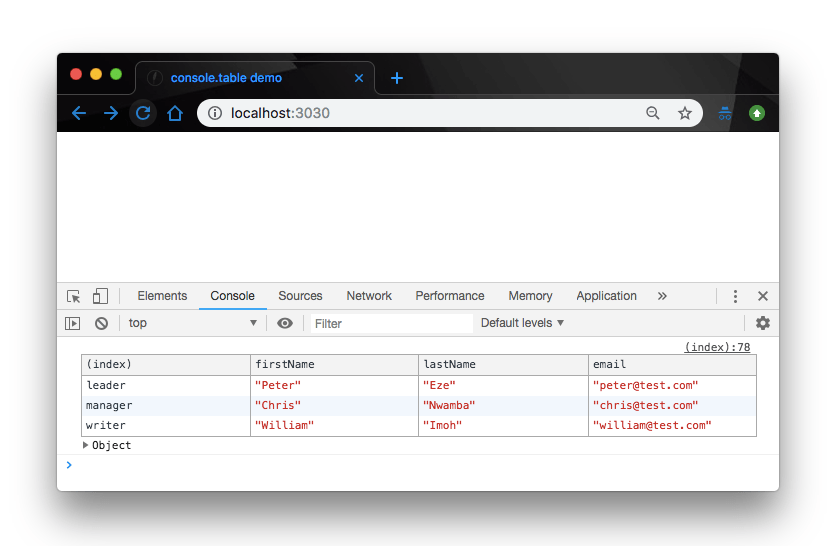Click the "Peter" firstName cell
Screen dimensions: 839x546
pos(334,385)
